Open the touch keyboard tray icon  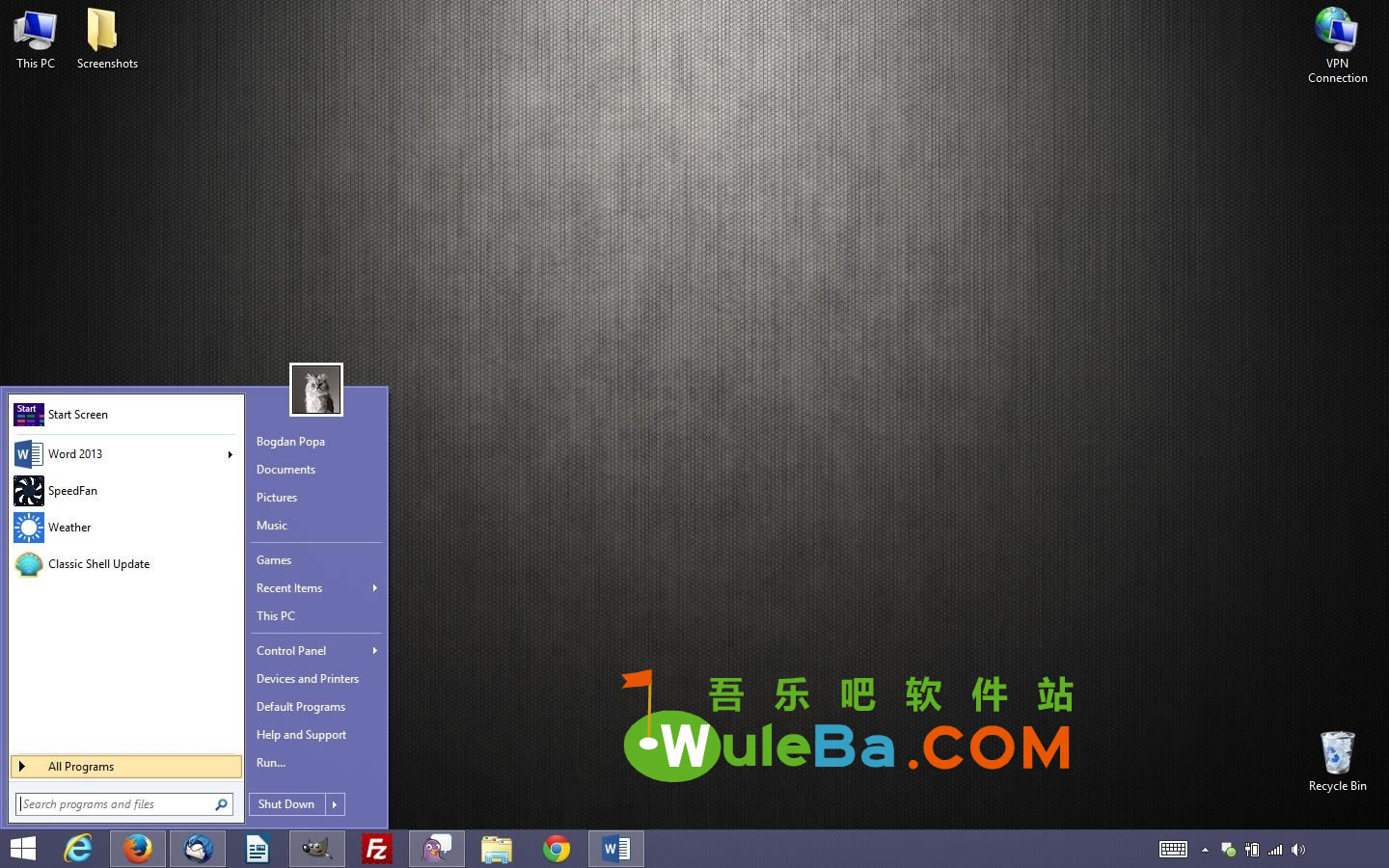1173,850
